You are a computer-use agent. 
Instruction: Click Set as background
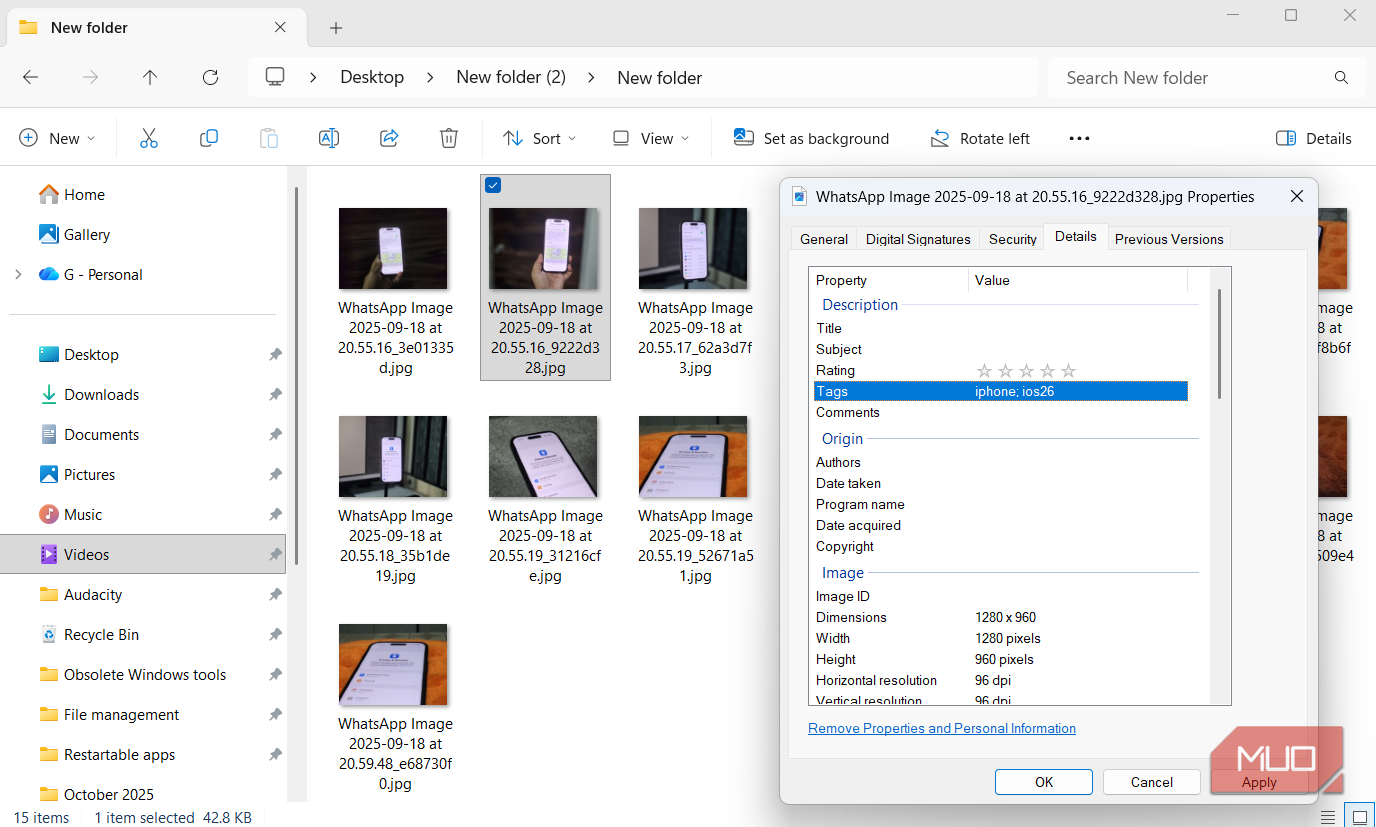(811, 138)
